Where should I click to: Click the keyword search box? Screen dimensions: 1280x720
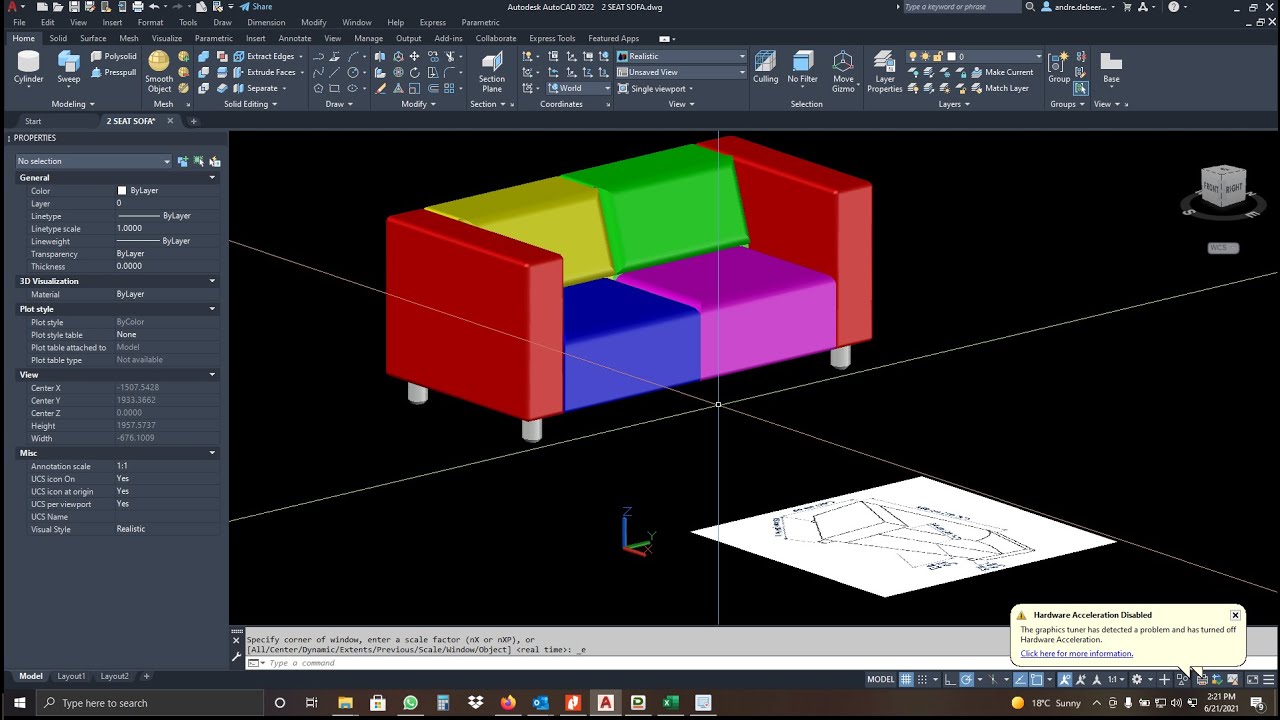point(962,7)
